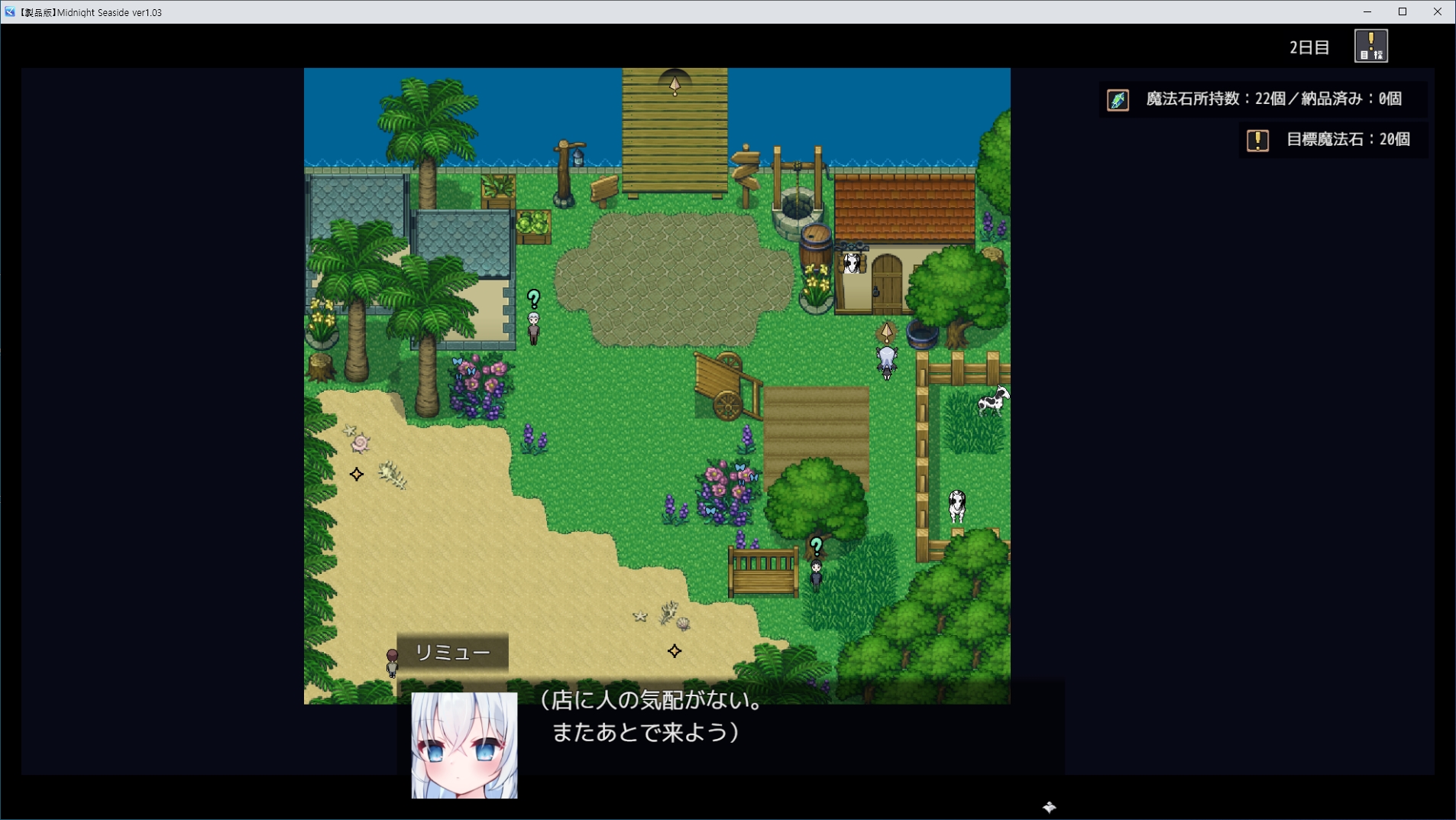Click the target magic stone exclamation icon
Image resolution: width=1456 pixels, height=820 pixels.
pos(1257,141)
